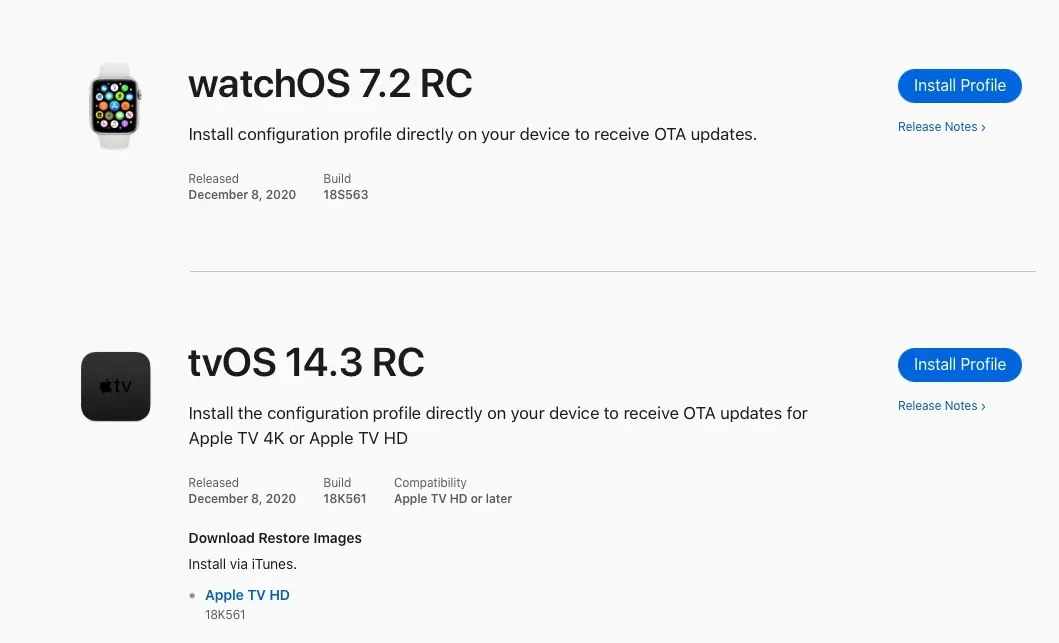Viewport: 1059px width, 643px height.
Task: Open Release Notes for watchOS 7.2 RC
Action: 936,127
